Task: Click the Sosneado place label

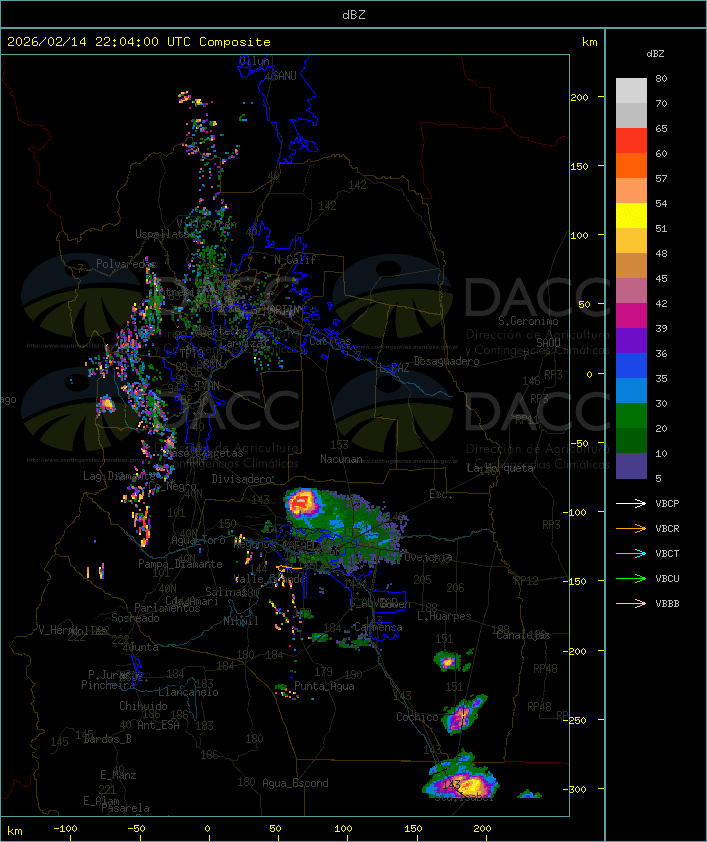Action: [135, 618]
